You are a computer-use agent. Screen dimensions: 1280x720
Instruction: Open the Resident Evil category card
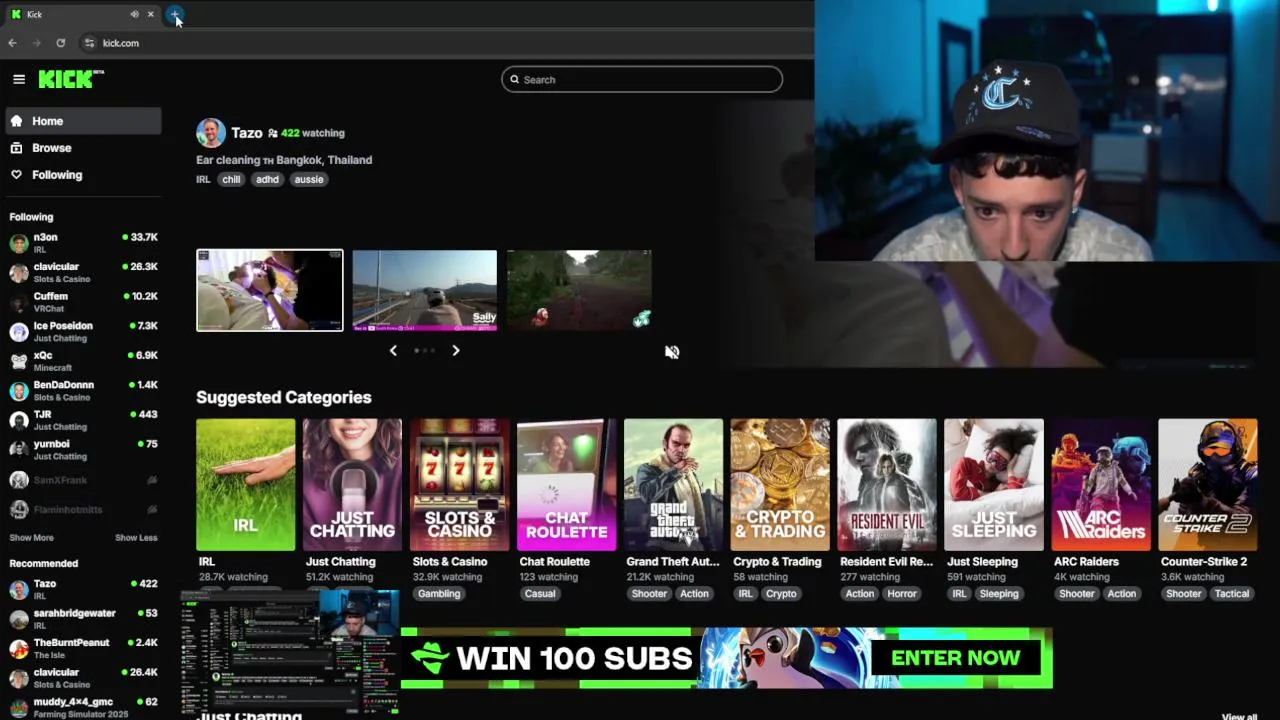[887, 485]
